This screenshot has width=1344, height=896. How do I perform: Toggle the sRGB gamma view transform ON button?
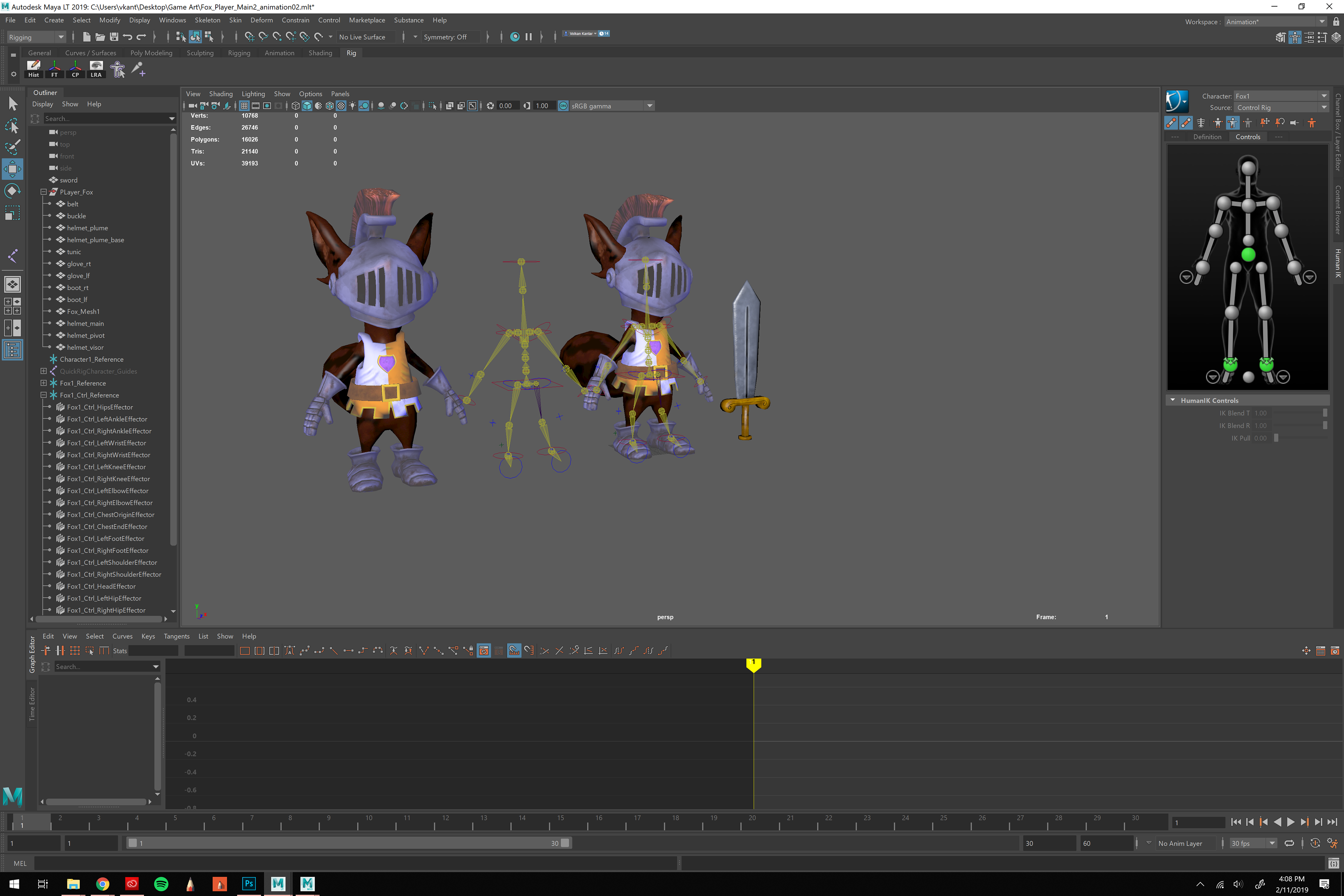click(563, 106)
